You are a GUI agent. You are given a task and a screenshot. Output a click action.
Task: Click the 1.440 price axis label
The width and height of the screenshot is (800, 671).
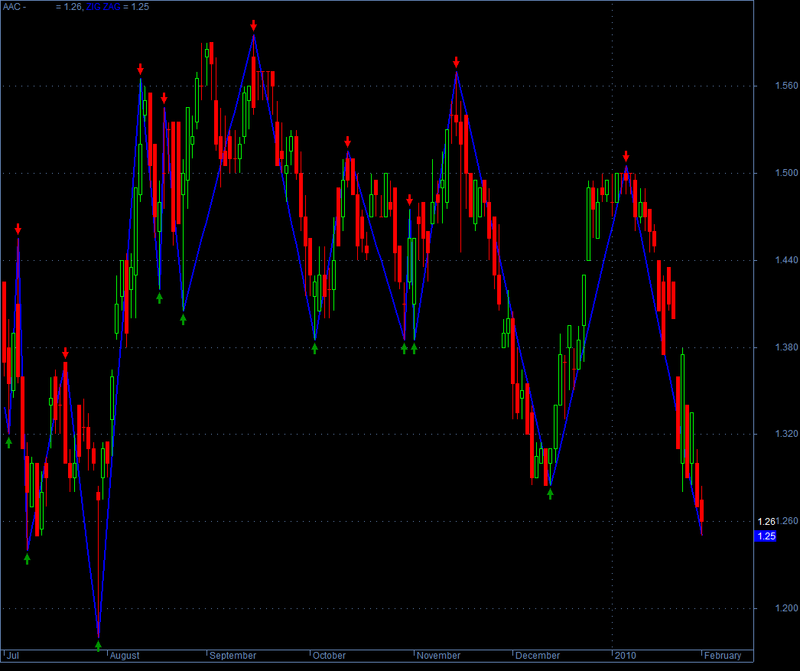(786, 260)
